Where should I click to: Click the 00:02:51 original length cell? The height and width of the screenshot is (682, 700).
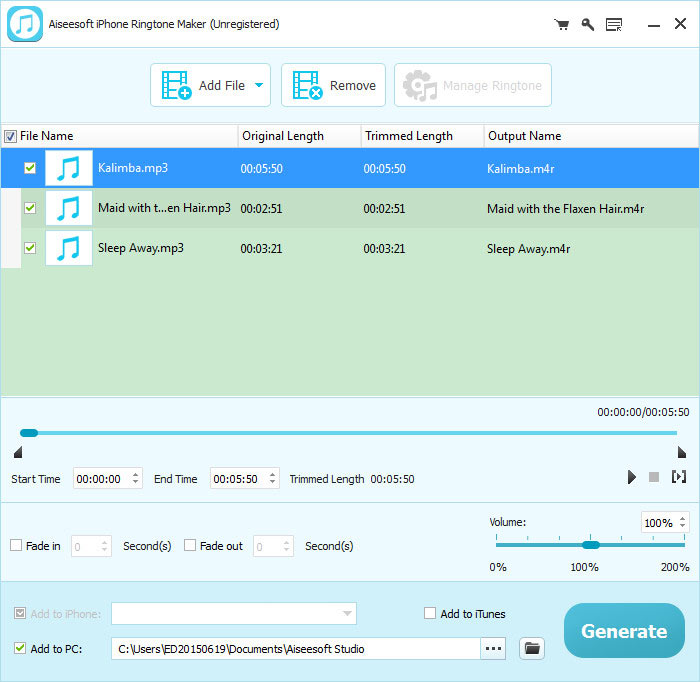(261, 209)
